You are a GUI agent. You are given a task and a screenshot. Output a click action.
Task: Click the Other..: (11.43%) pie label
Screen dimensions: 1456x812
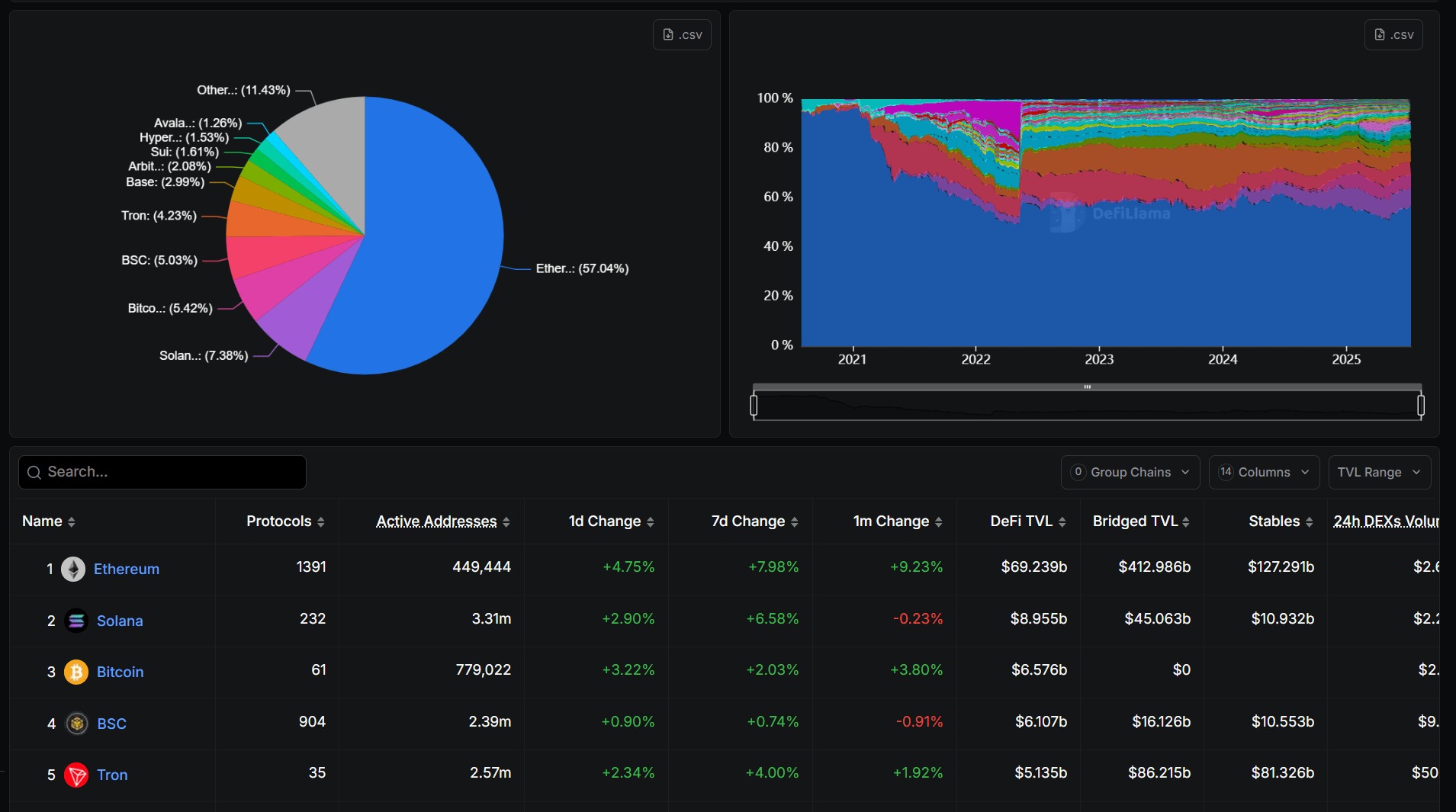tap(243, 90)
